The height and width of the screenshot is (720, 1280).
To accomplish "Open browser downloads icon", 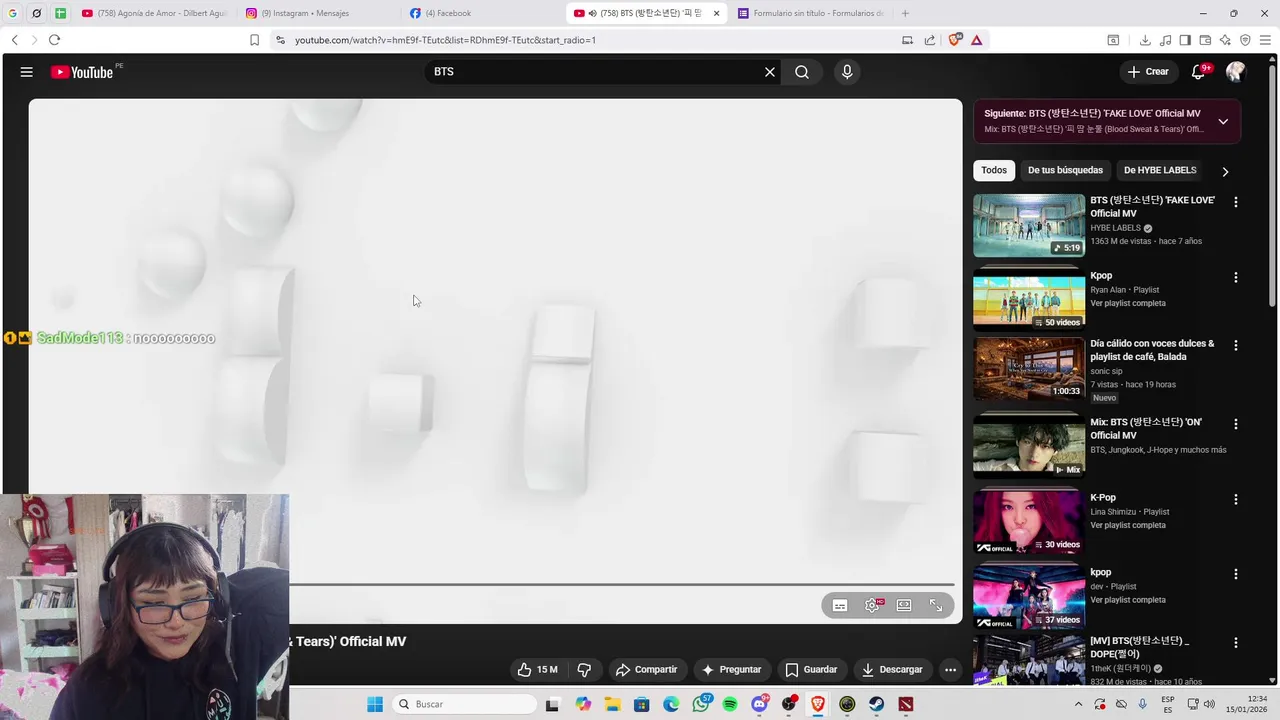I will pos(1145,40).
